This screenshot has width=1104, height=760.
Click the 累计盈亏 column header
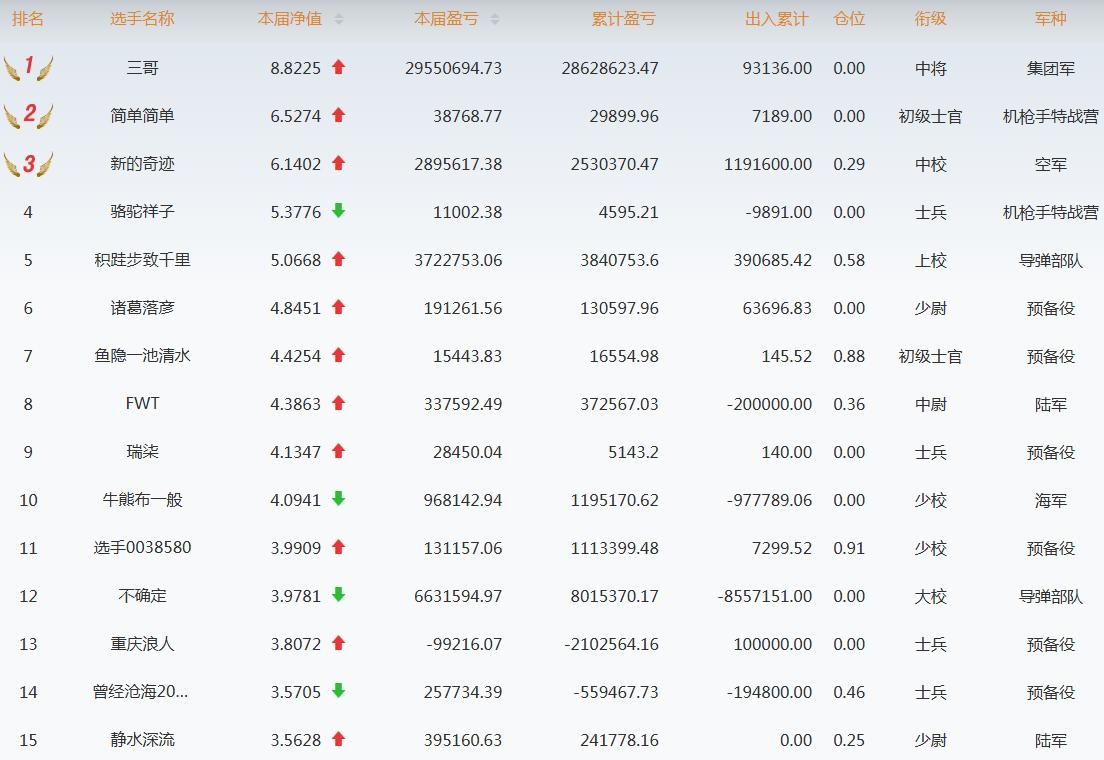click(623, 19)
